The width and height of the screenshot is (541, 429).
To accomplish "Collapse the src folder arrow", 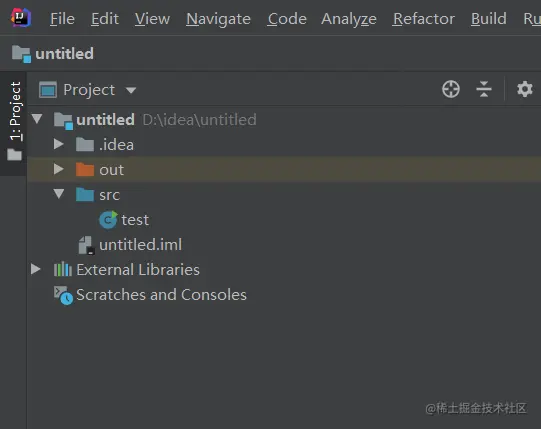I will [x=59, y=194].
